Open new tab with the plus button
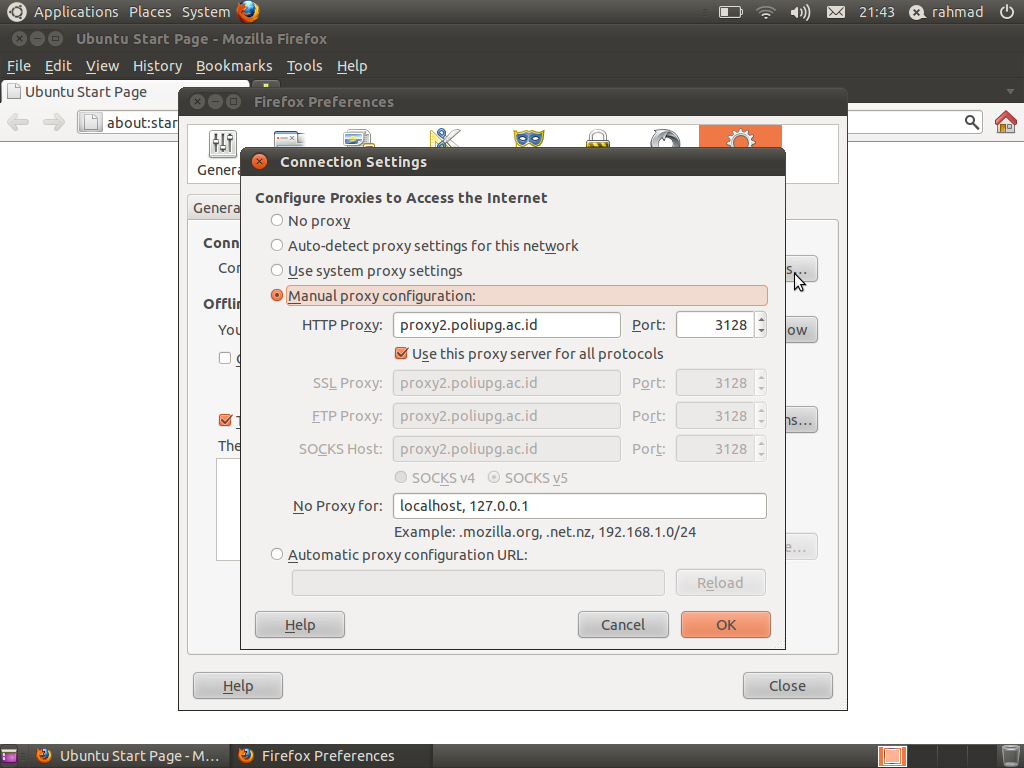Viewport: 1024px width, 768px height. click(266, 86)
